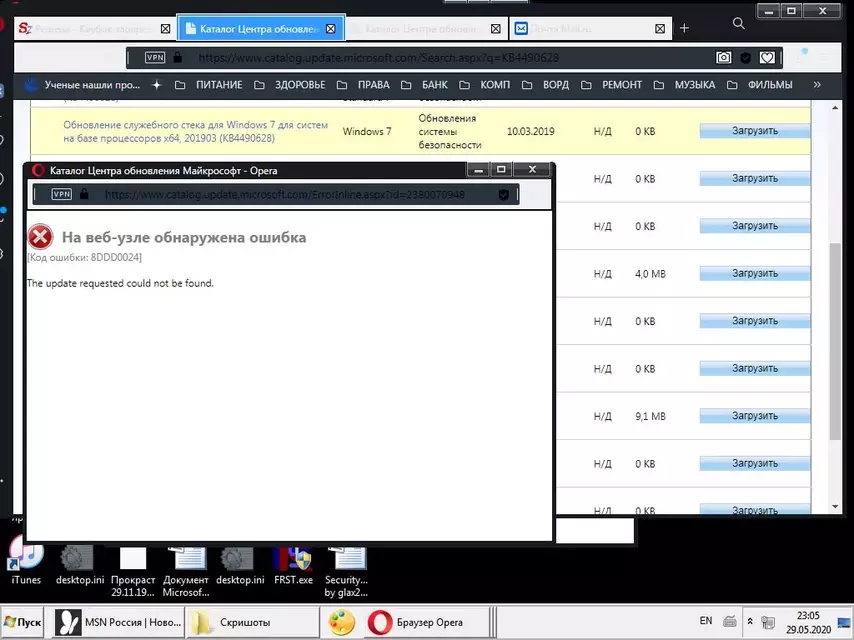The height and width of the screenshot is (640, 854).
Task: Switch to MSN Россия taskbar window
Action: pyautogui.click(x=119, y=622)
